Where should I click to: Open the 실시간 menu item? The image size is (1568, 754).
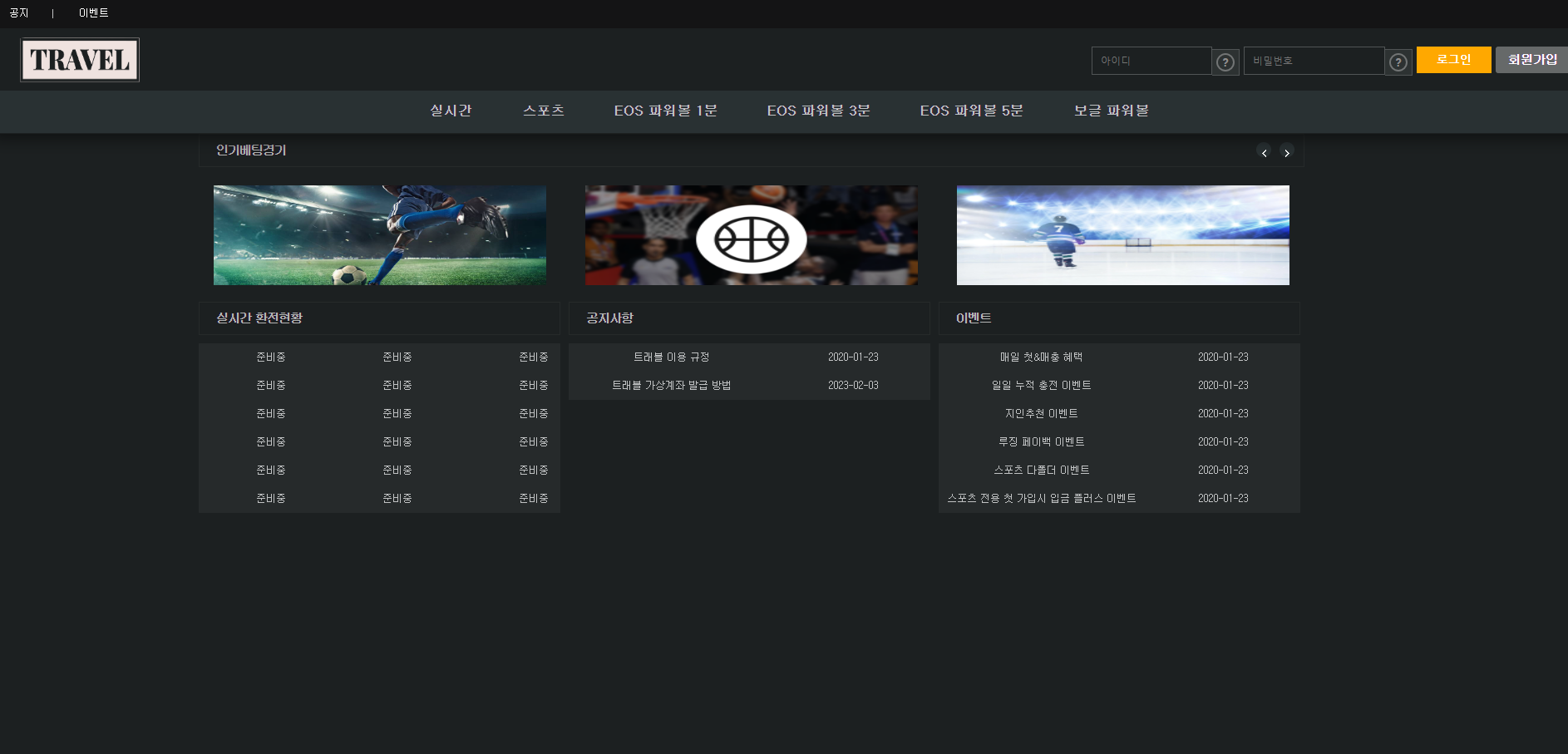coord(451,111)
